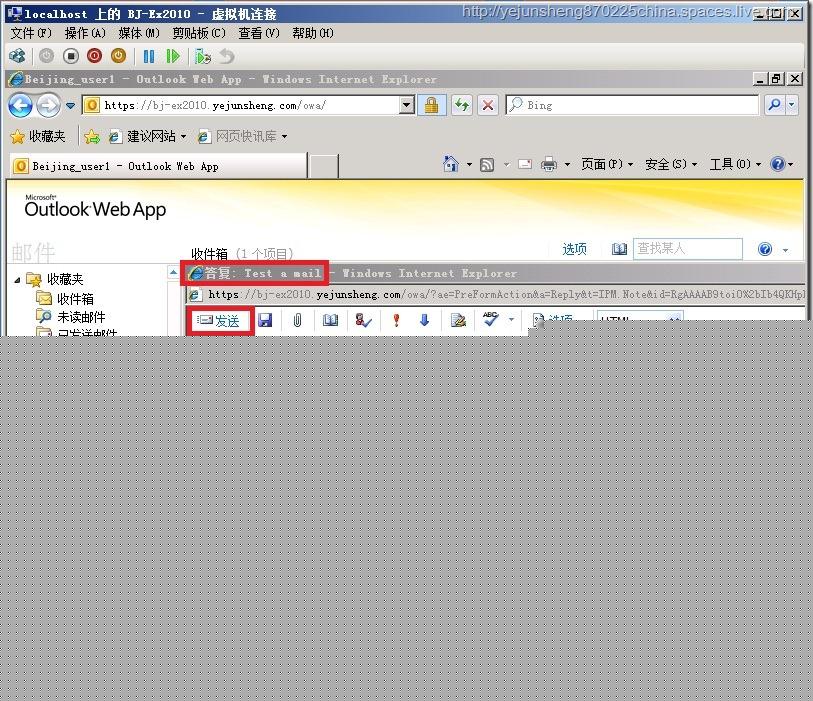
Task: Click the 查找某人 find someone field
Action: click(x=688, y=249)
